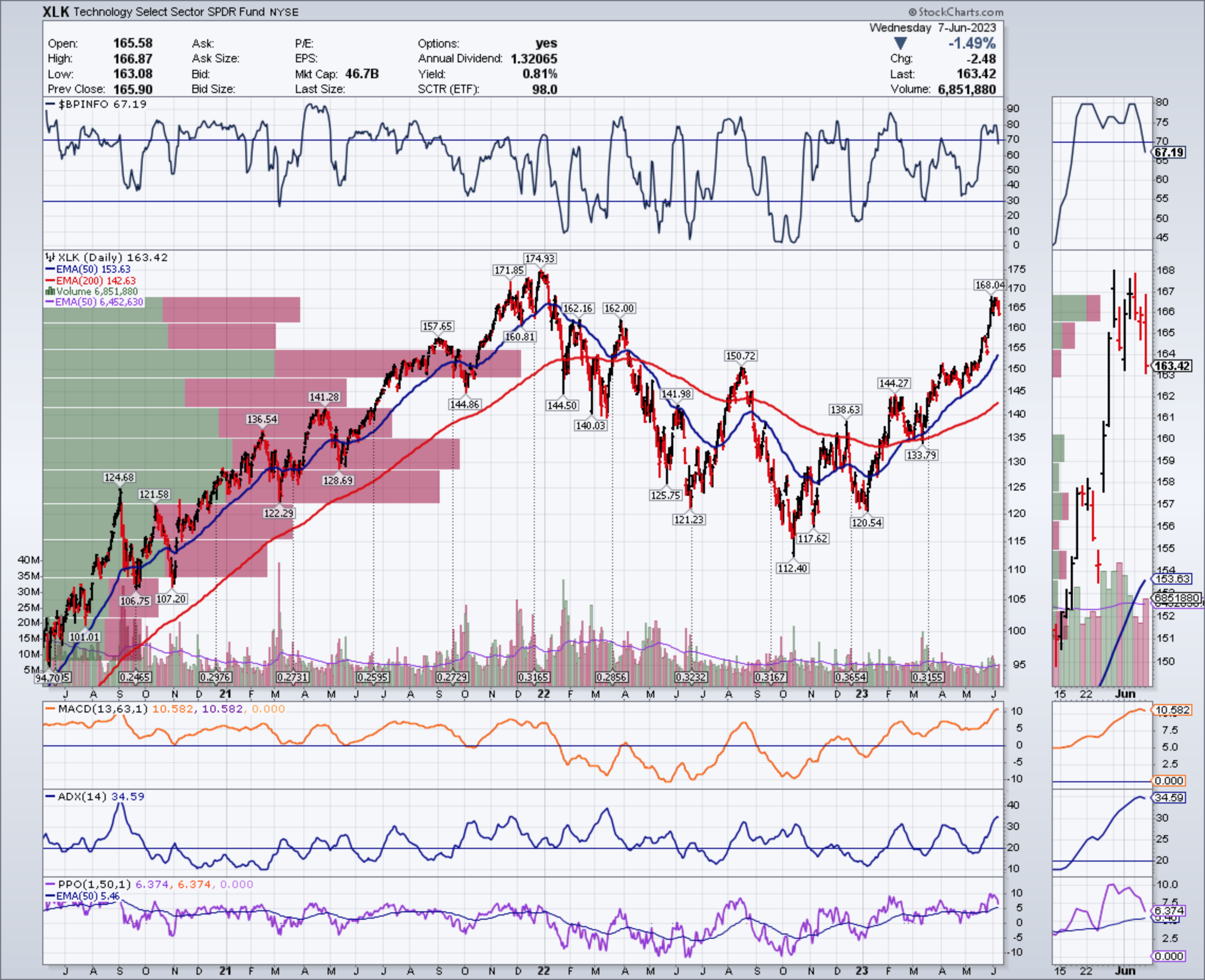Click the 112.40 low price label
This screenshot has width=1205, height=980.
(792, 568)
